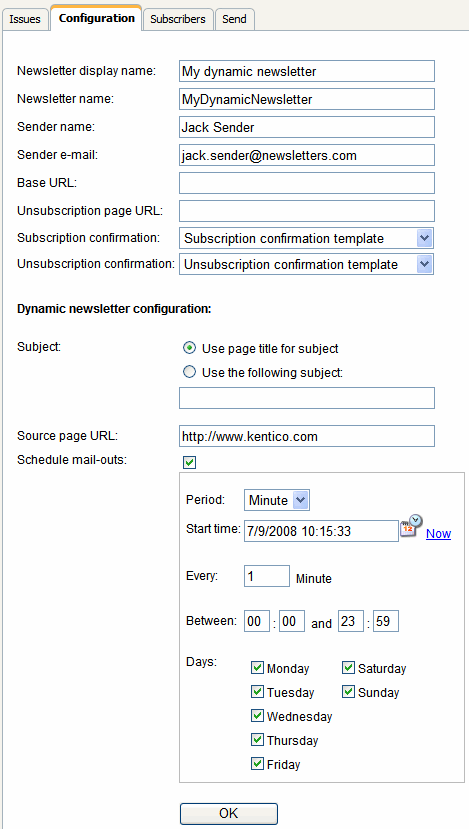Click the 'Schedule mail-outs:' label
The image size is (469, 829).
[72, 460]
